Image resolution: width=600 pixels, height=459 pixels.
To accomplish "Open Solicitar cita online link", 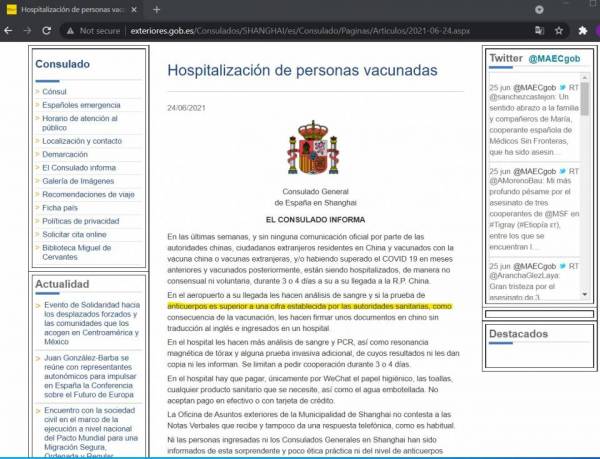I will [x=74, y=234].
